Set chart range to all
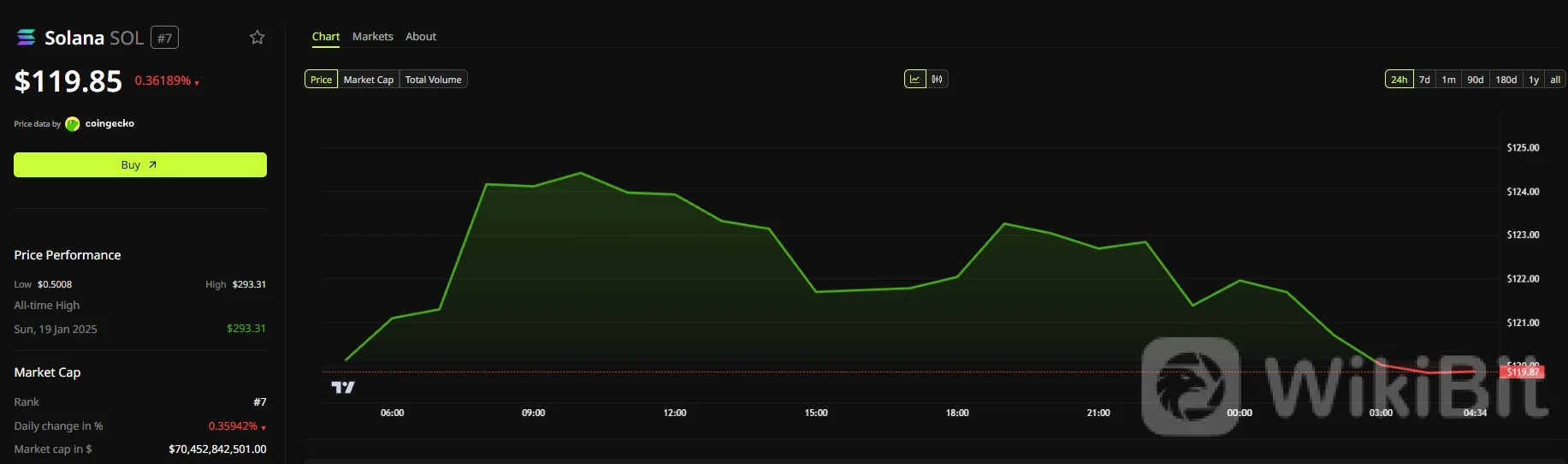The width and height of the screenshot is (1568, 464). (x=1555, y=79)
